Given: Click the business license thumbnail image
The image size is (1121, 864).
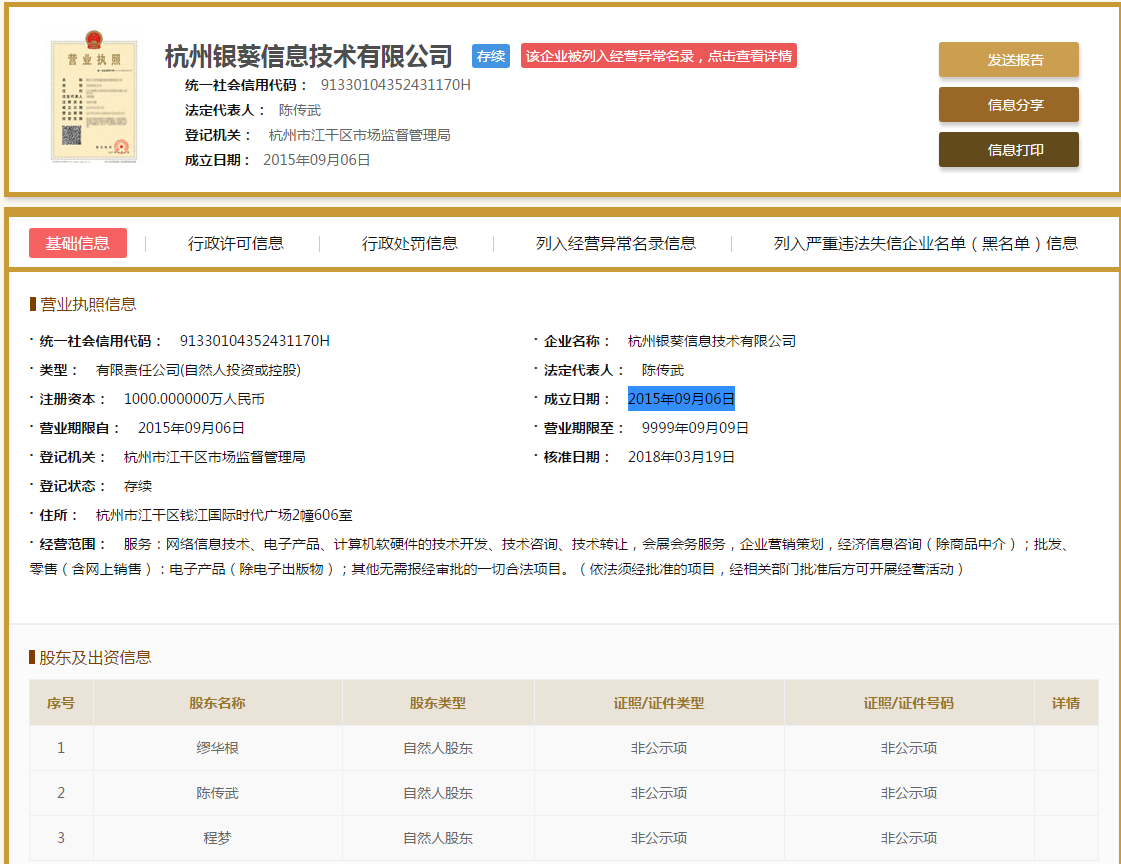Looking at the screenshot, I should (x=93, y=97).
